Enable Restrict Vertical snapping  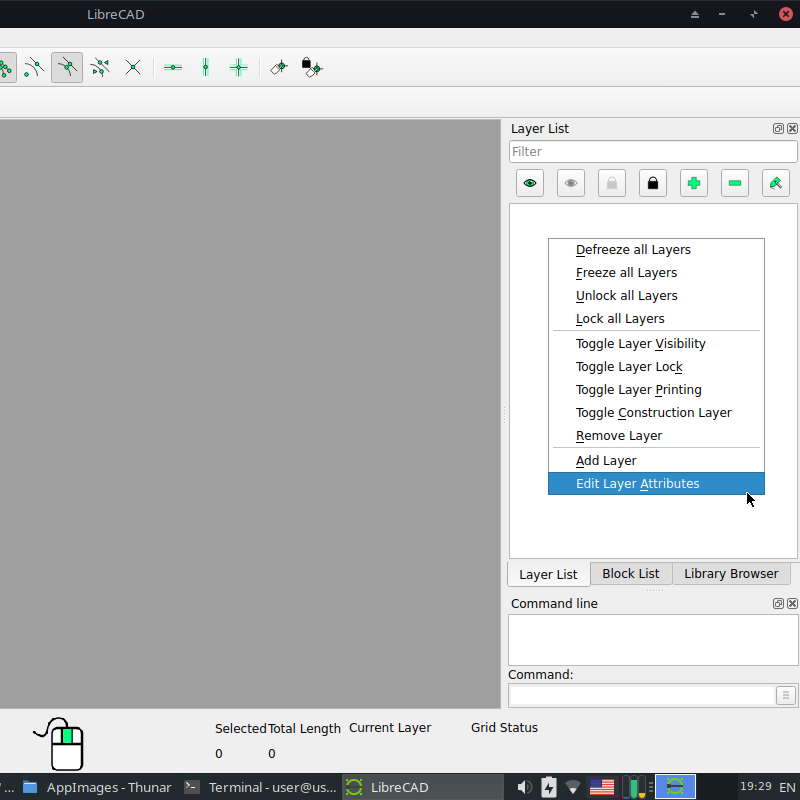[x=205, y=67]
